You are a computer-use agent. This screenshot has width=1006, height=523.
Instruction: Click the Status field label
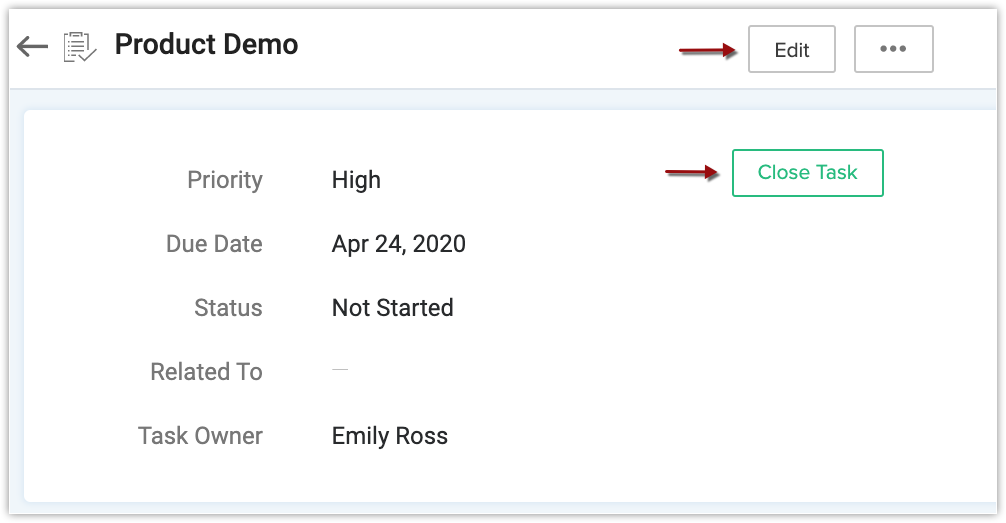[x=228, y=308]
